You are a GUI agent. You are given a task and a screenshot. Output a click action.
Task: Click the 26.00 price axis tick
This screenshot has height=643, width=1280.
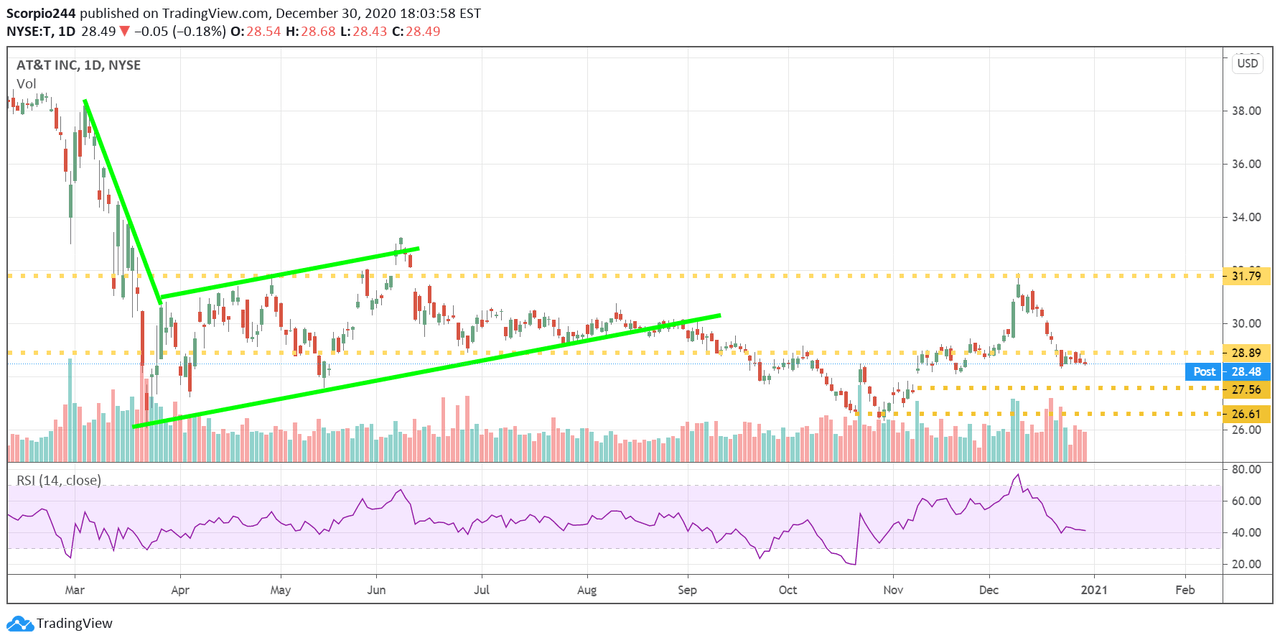(x=1246, y=430)
